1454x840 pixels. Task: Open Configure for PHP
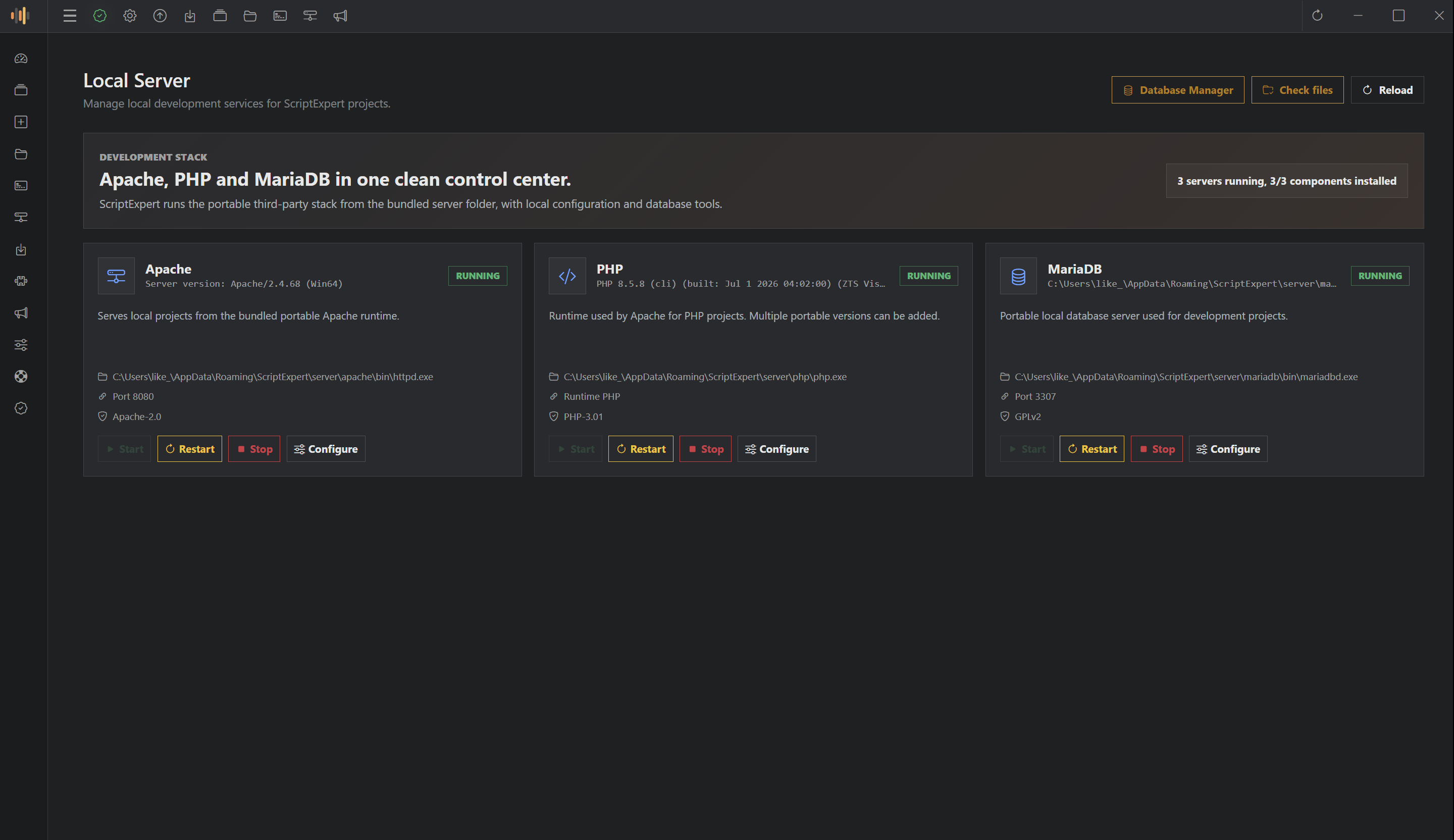(776, 449)
